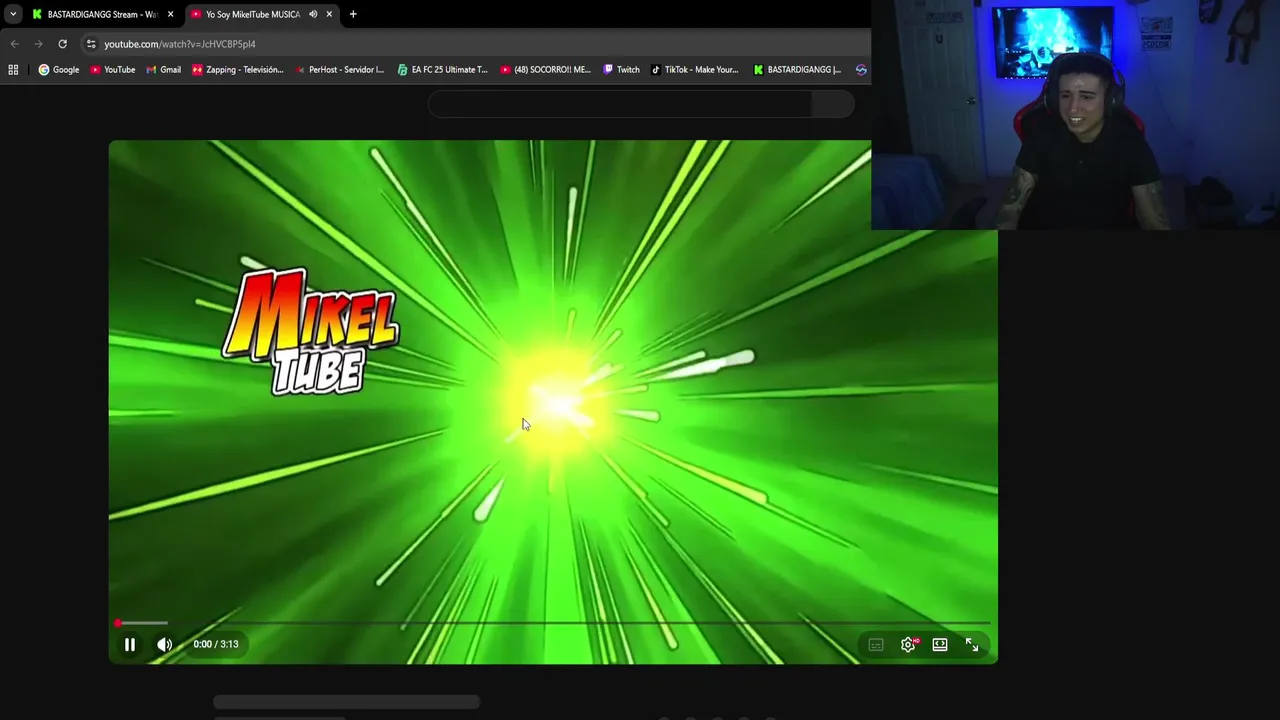This screenshot has height=720, width=1280.
Task: Open the Zapping - Televisión bookmark
Action: 238,70
